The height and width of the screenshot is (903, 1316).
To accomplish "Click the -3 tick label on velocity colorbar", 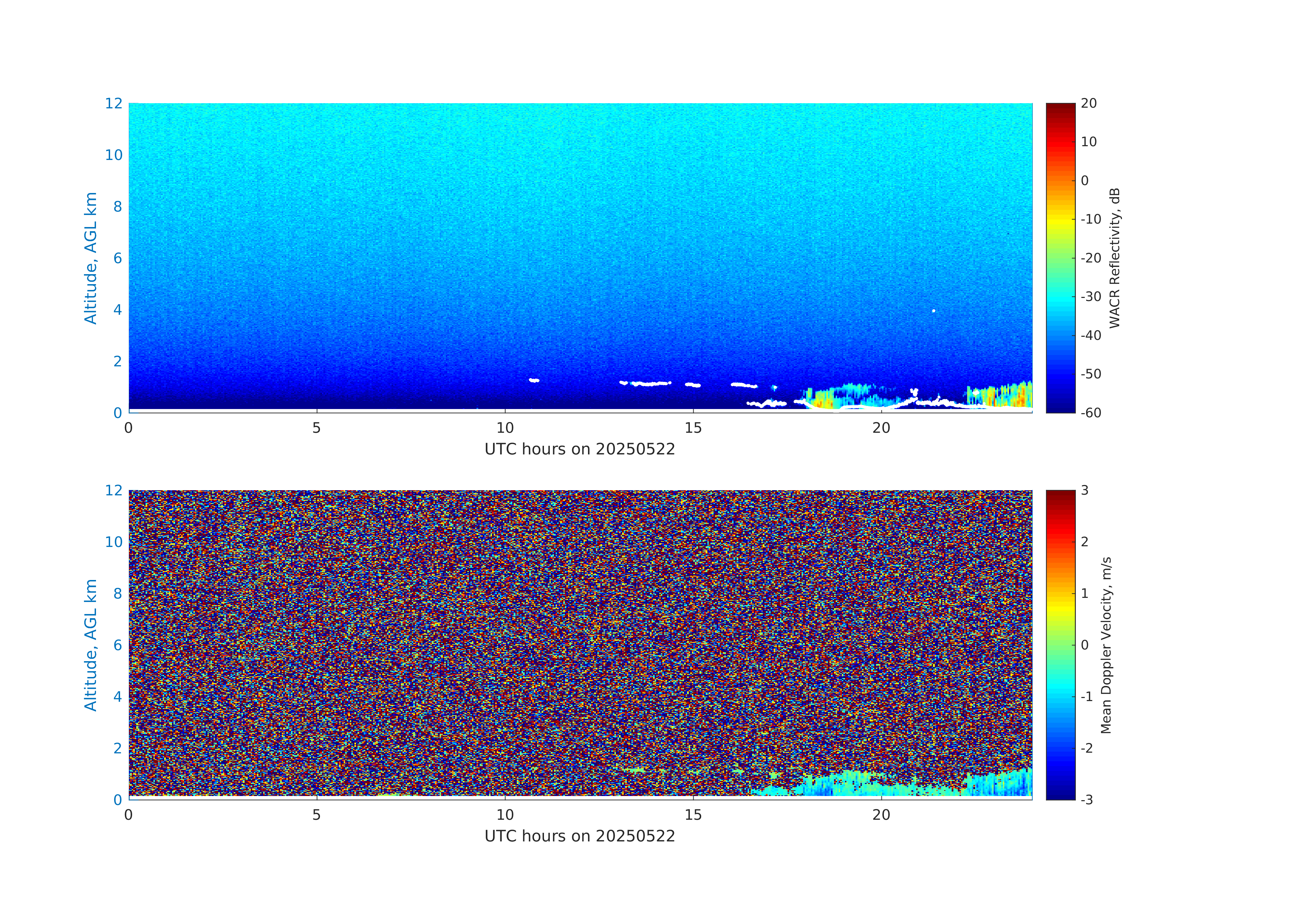I will (1087, 799).
